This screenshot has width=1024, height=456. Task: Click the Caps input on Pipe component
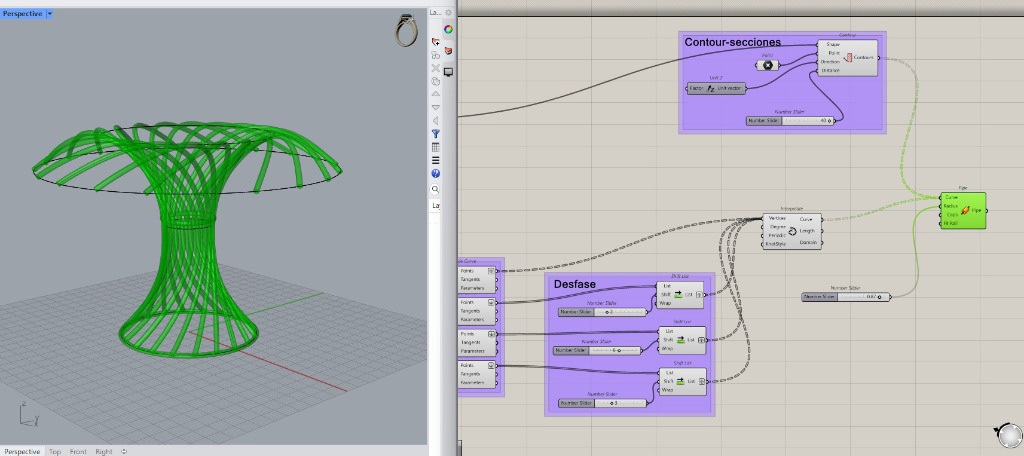click(952, 214)
